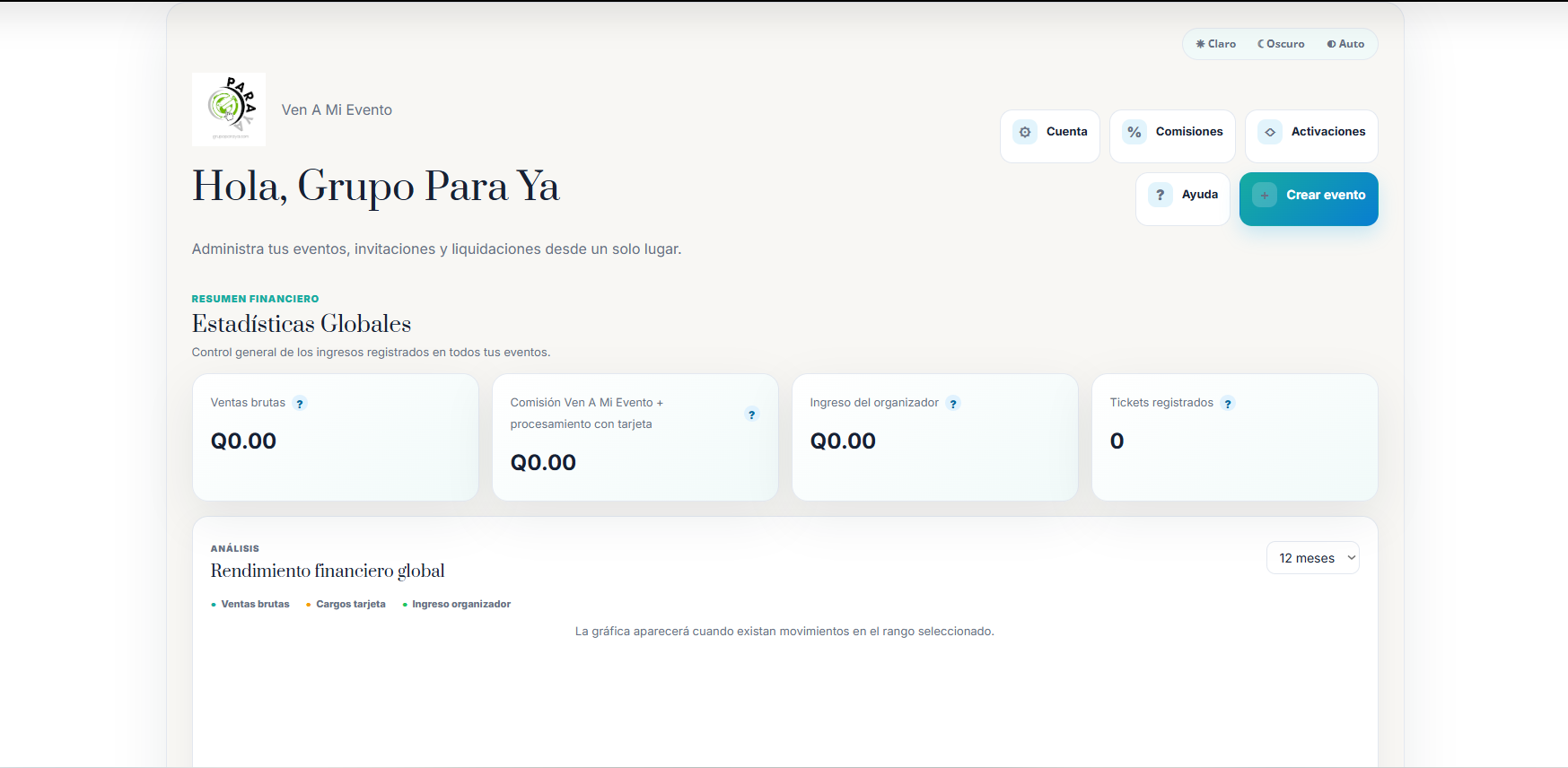Click the Ventas brutas Q0.00 value
The height and width of the screenshot is (768, 1568).
(x=243, y=441)
